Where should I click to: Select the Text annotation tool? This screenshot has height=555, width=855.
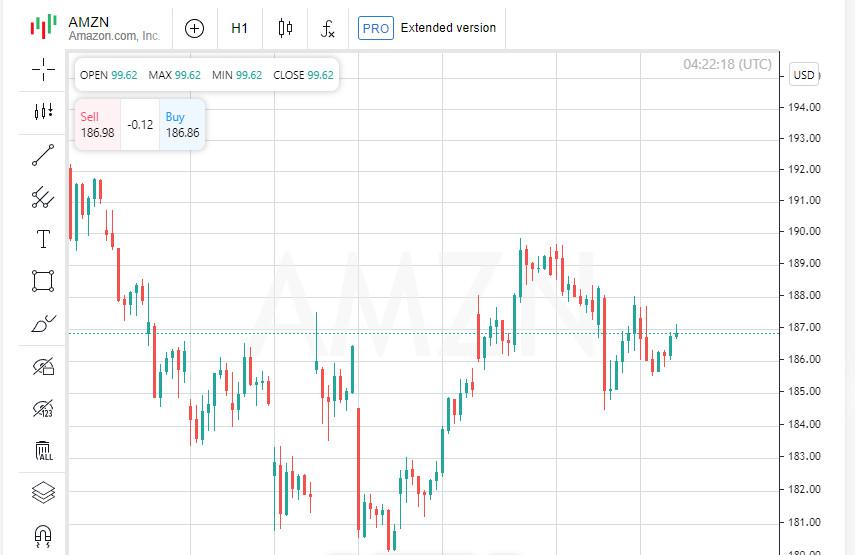[x=43, y=239]
